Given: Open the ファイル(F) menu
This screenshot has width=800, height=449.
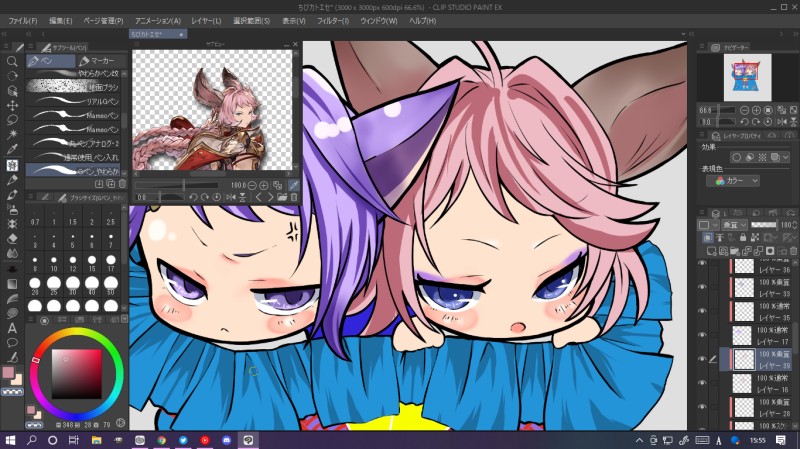Looking at the screenshot, I should [x=22, y=21].
